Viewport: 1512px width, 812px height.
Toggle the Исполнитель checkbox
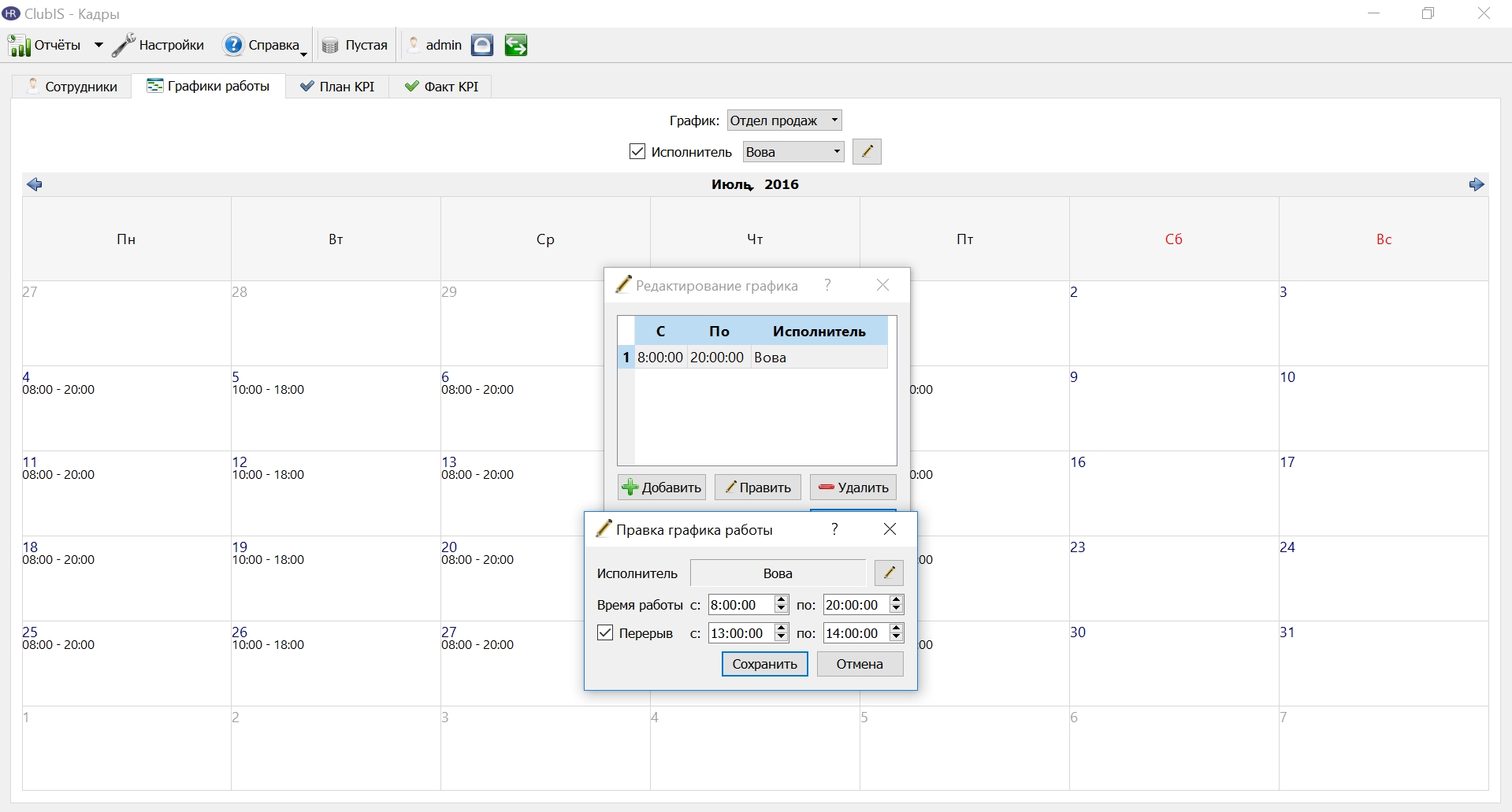(637, 151)
